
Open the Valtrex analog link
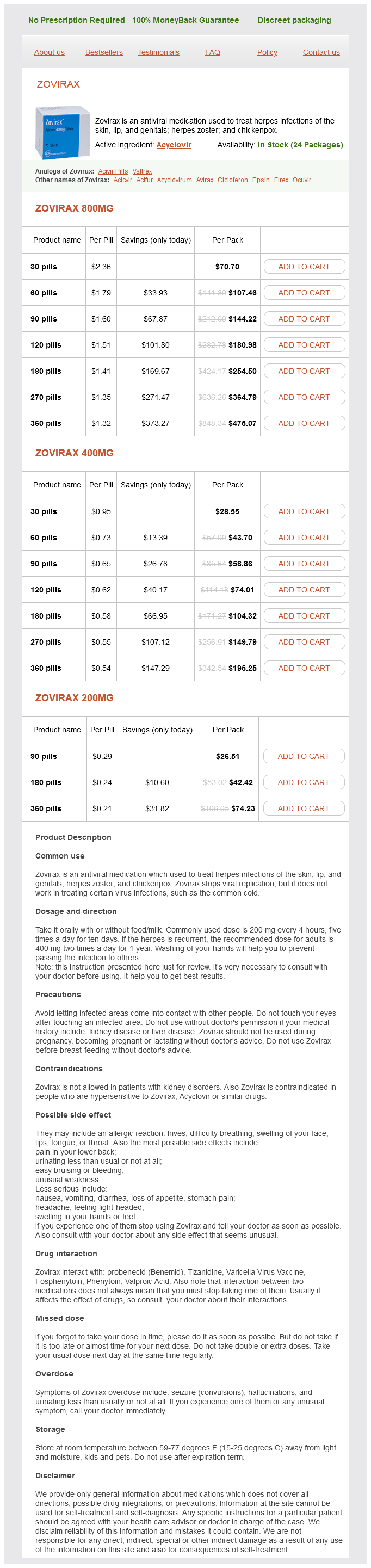coord(143,171)
